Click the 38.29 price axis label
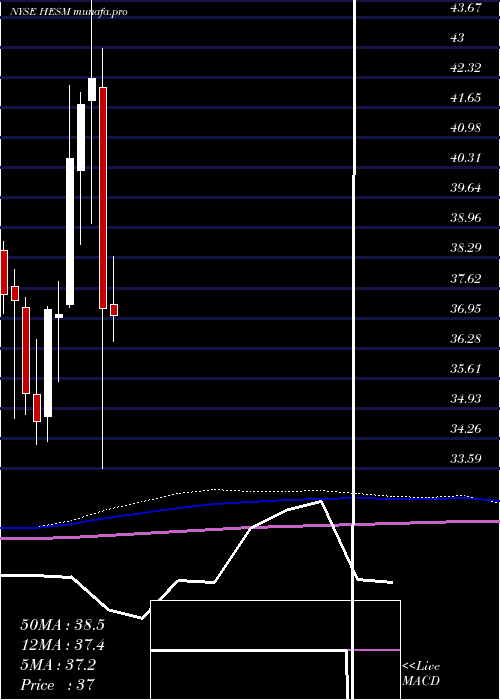 pyautogui.click(x=466, y=248)
